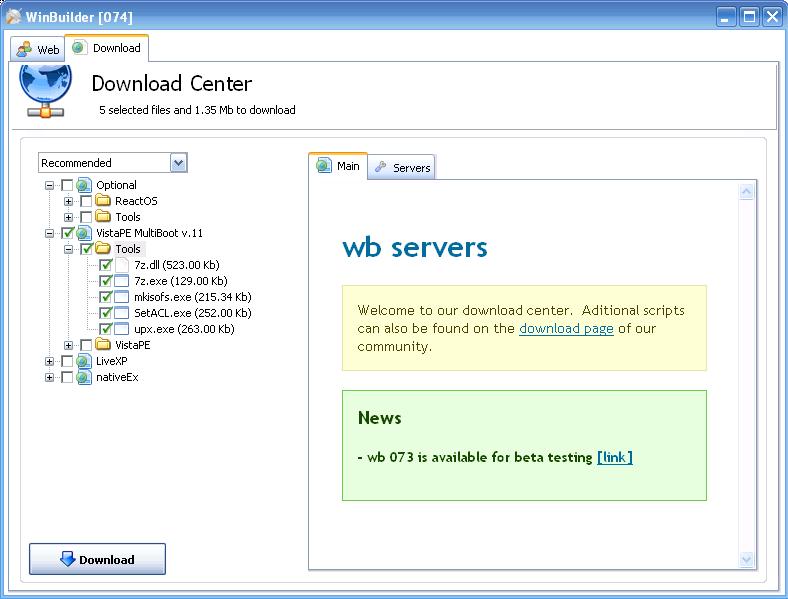Click the 7z.exe file icon

pos(122,281)
